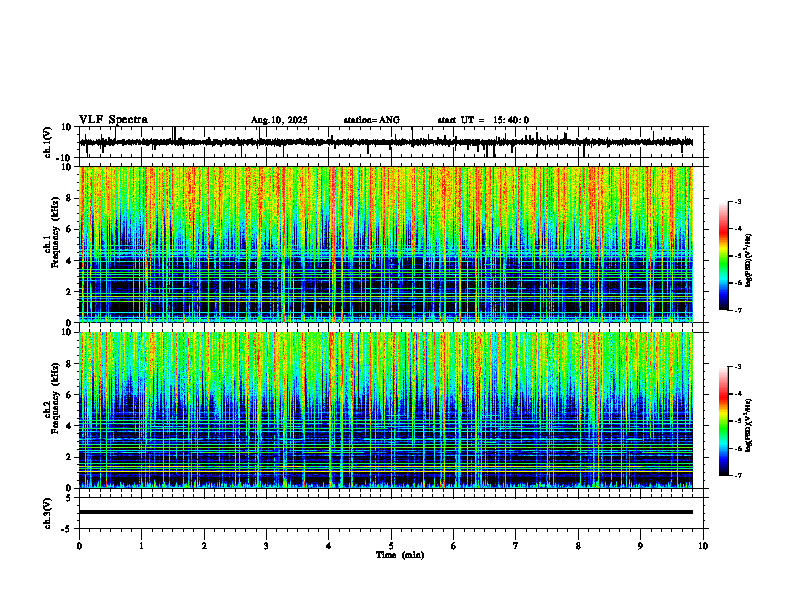
Task: Click the "6" tick on the time axis
Action: 454,546
